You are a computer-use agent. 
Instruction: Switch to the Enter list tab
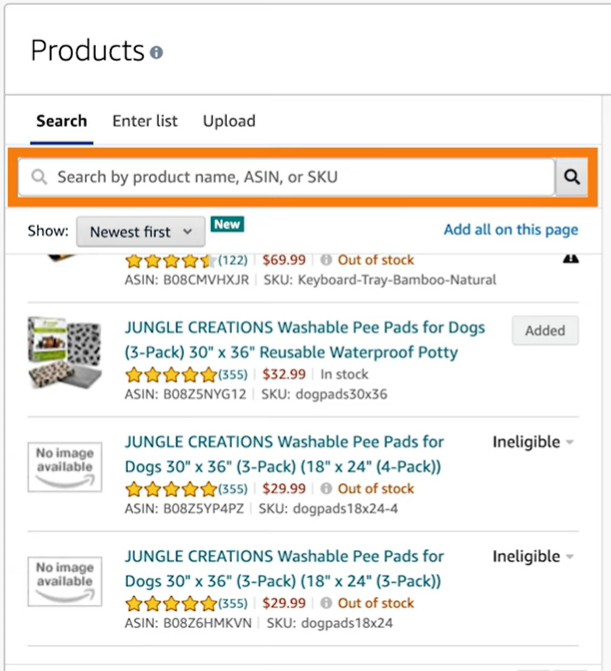point(145,121)
